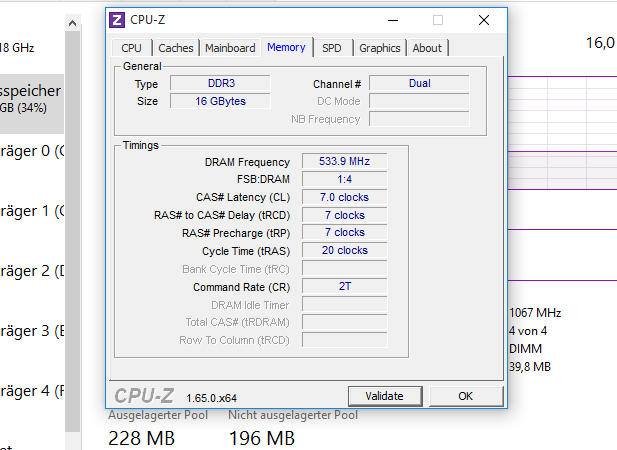The height and width of the screenshot is (450, 617).
Task: Open the CPU tab
Action: coord(131,48)
